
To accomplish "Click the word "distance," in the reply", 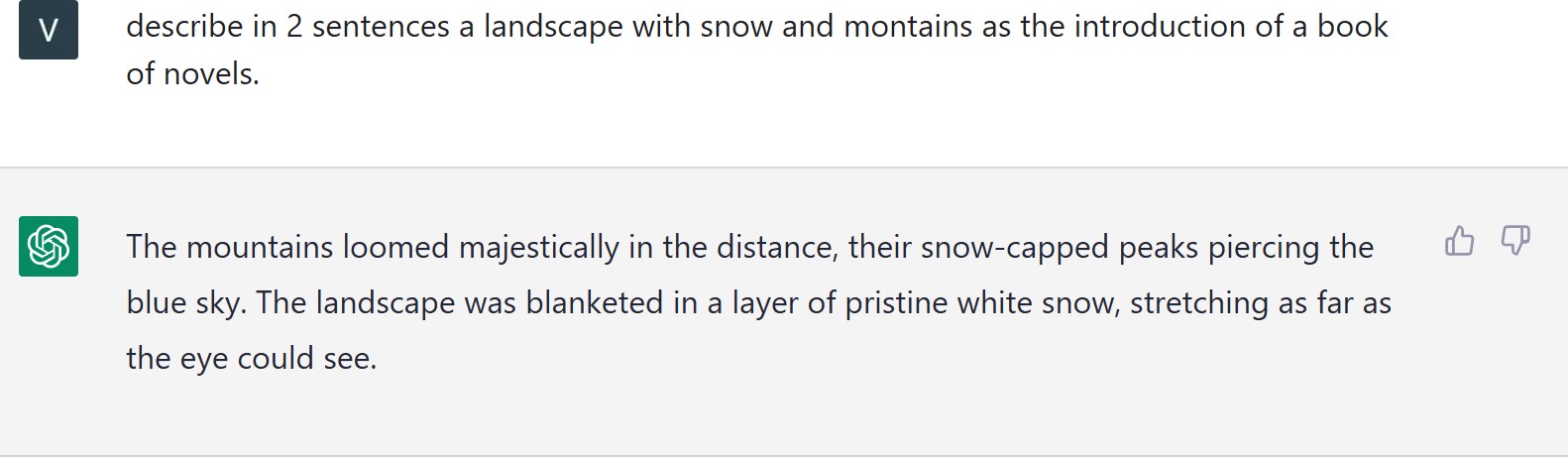I will 777,248.
